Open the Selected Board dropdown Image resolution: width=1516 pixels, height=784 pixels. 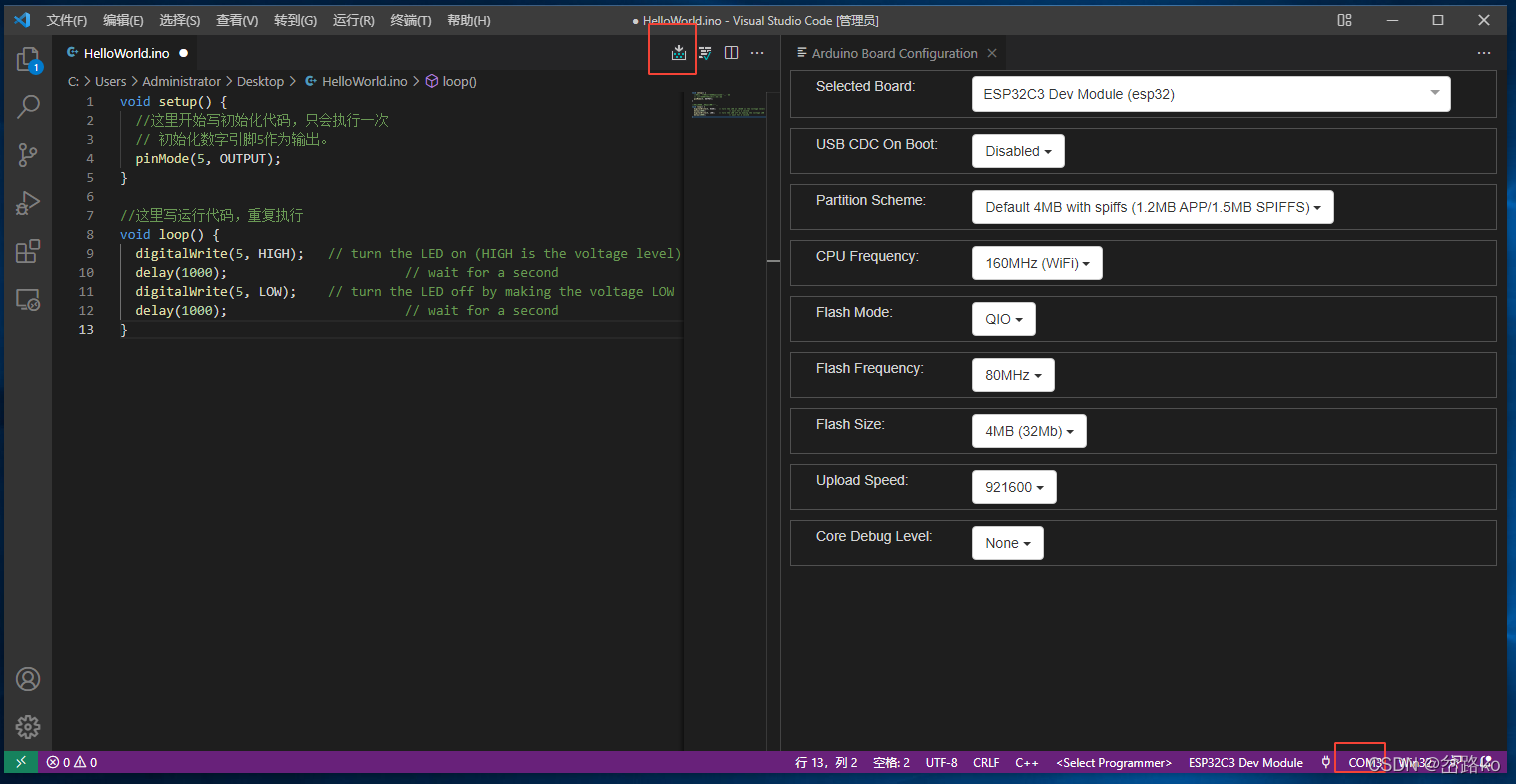pyautogui.click(x=1211, y=94)
